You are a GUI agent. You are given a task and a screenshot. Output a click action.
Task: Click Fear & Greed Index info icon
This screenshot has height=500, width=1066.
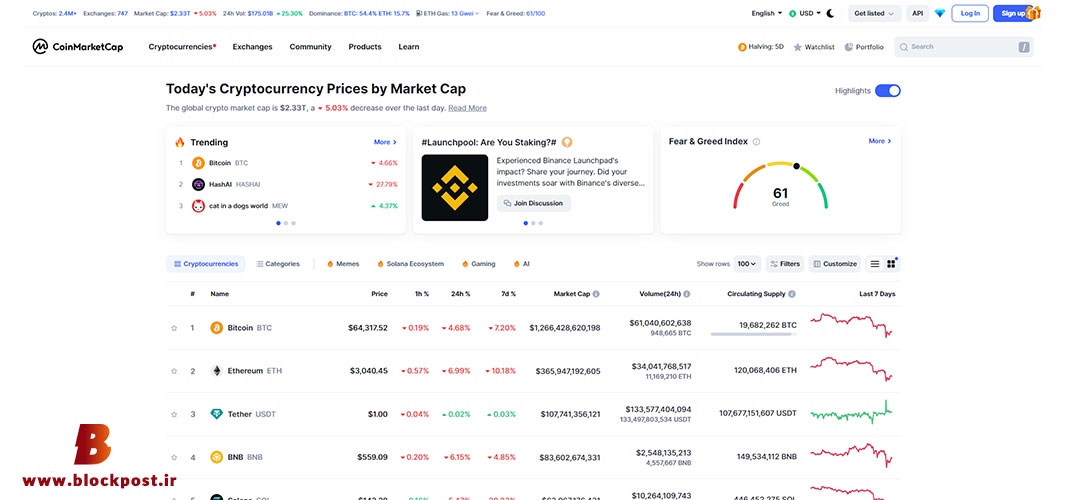click(757, 141)
